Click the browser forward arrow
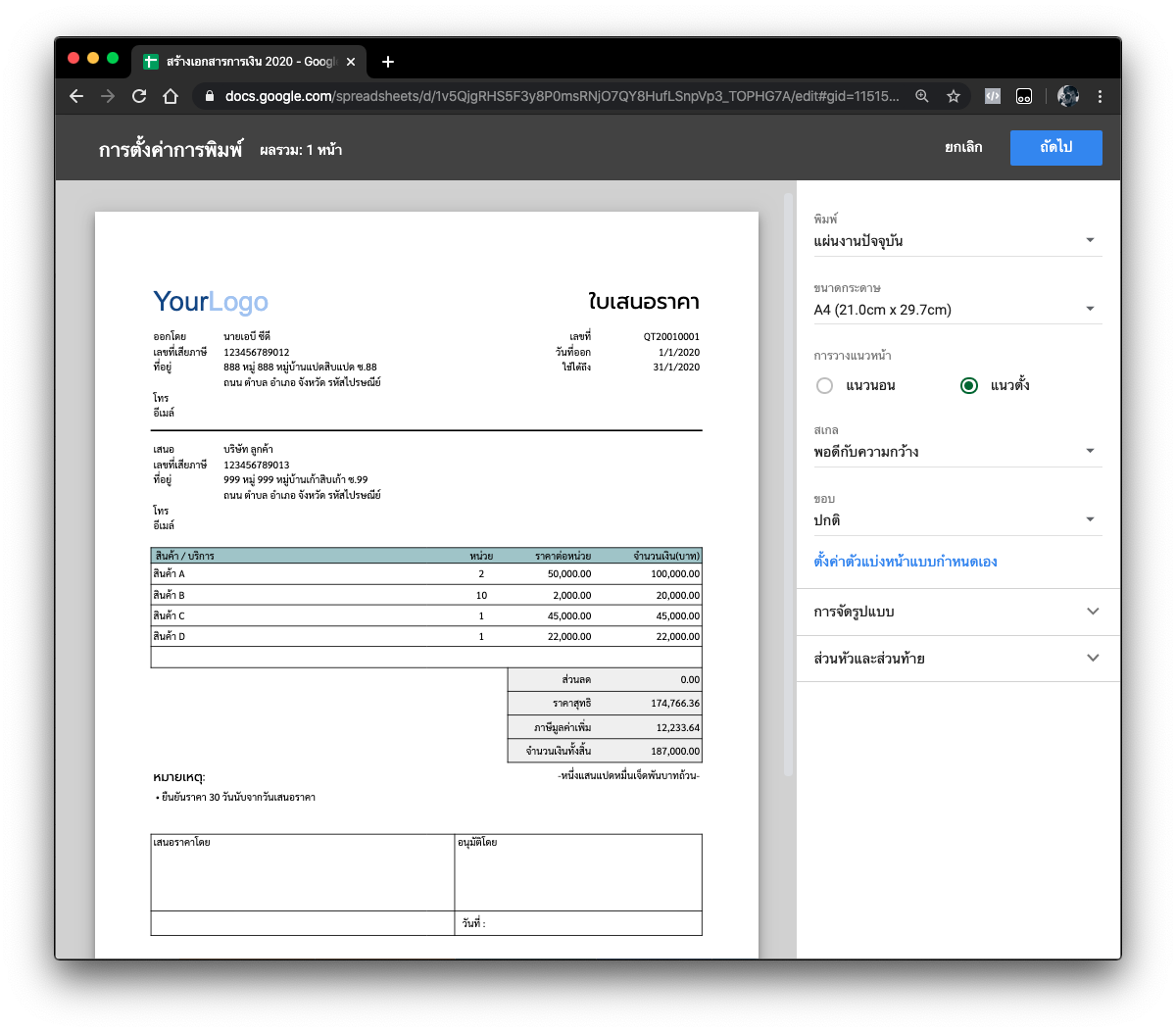Image resolution: width=1176 pixels, height=1032 pixels. 108,96
